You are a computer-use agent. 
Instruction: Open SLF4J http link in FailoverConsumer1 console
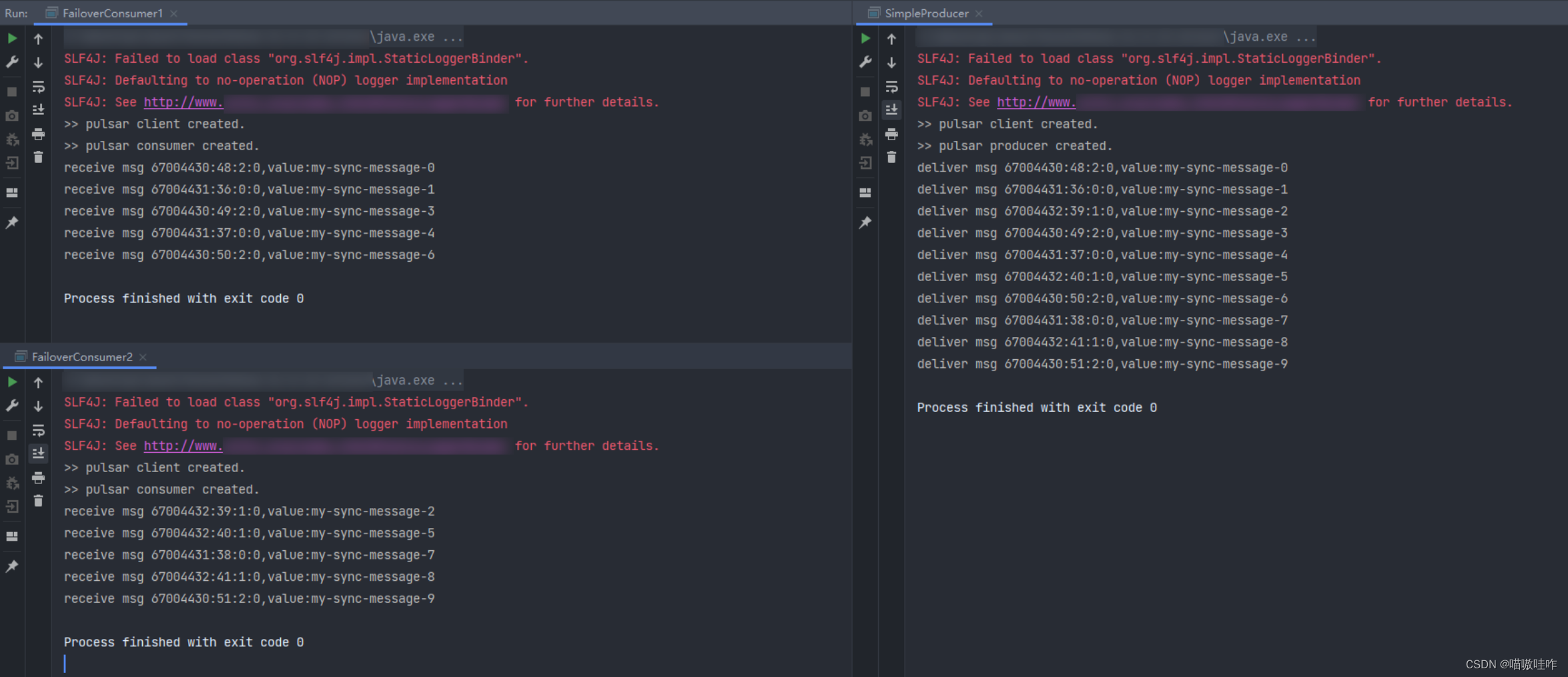(183, 102)
